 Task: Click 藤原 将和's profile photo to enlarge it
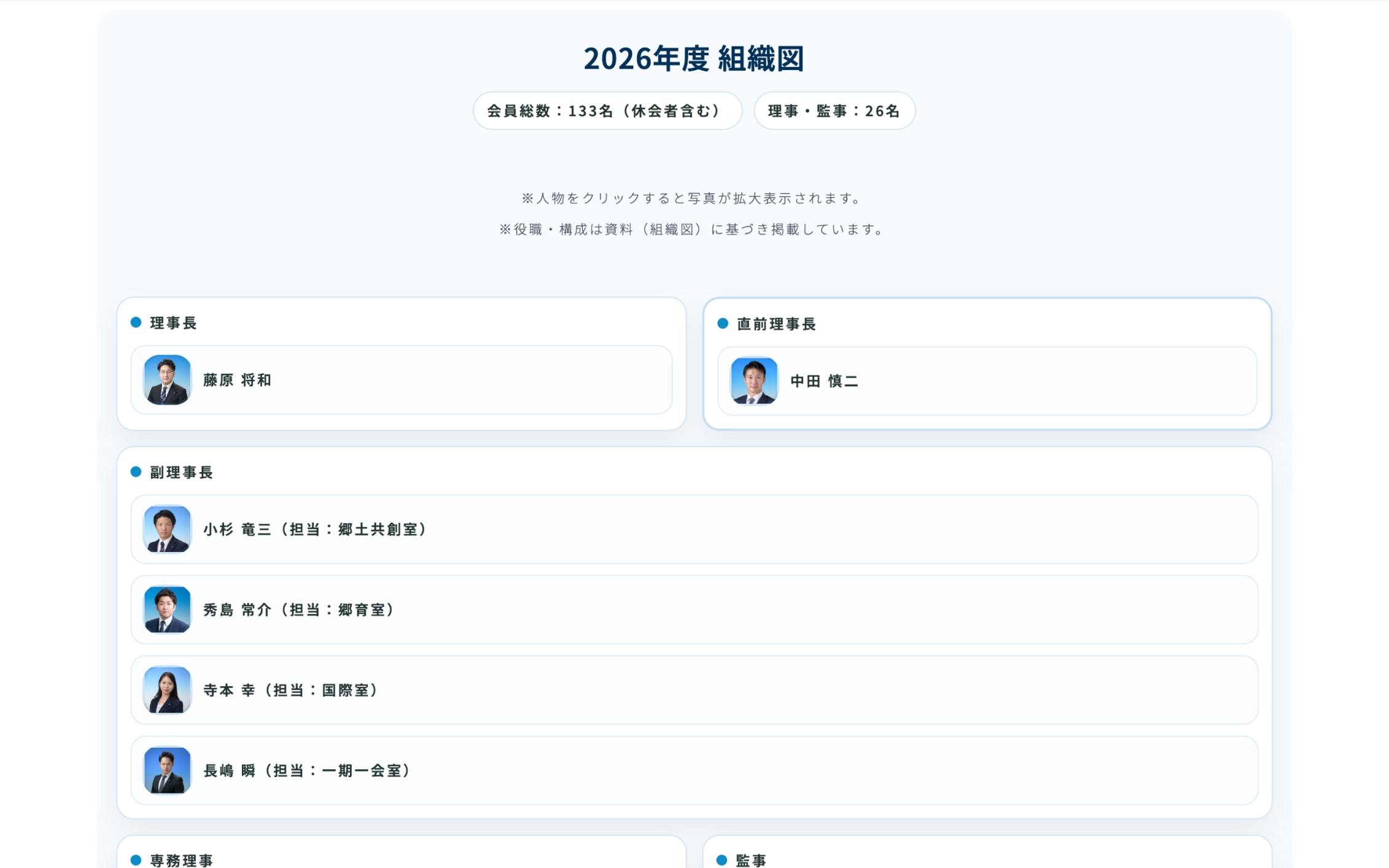tap(168, 380)
